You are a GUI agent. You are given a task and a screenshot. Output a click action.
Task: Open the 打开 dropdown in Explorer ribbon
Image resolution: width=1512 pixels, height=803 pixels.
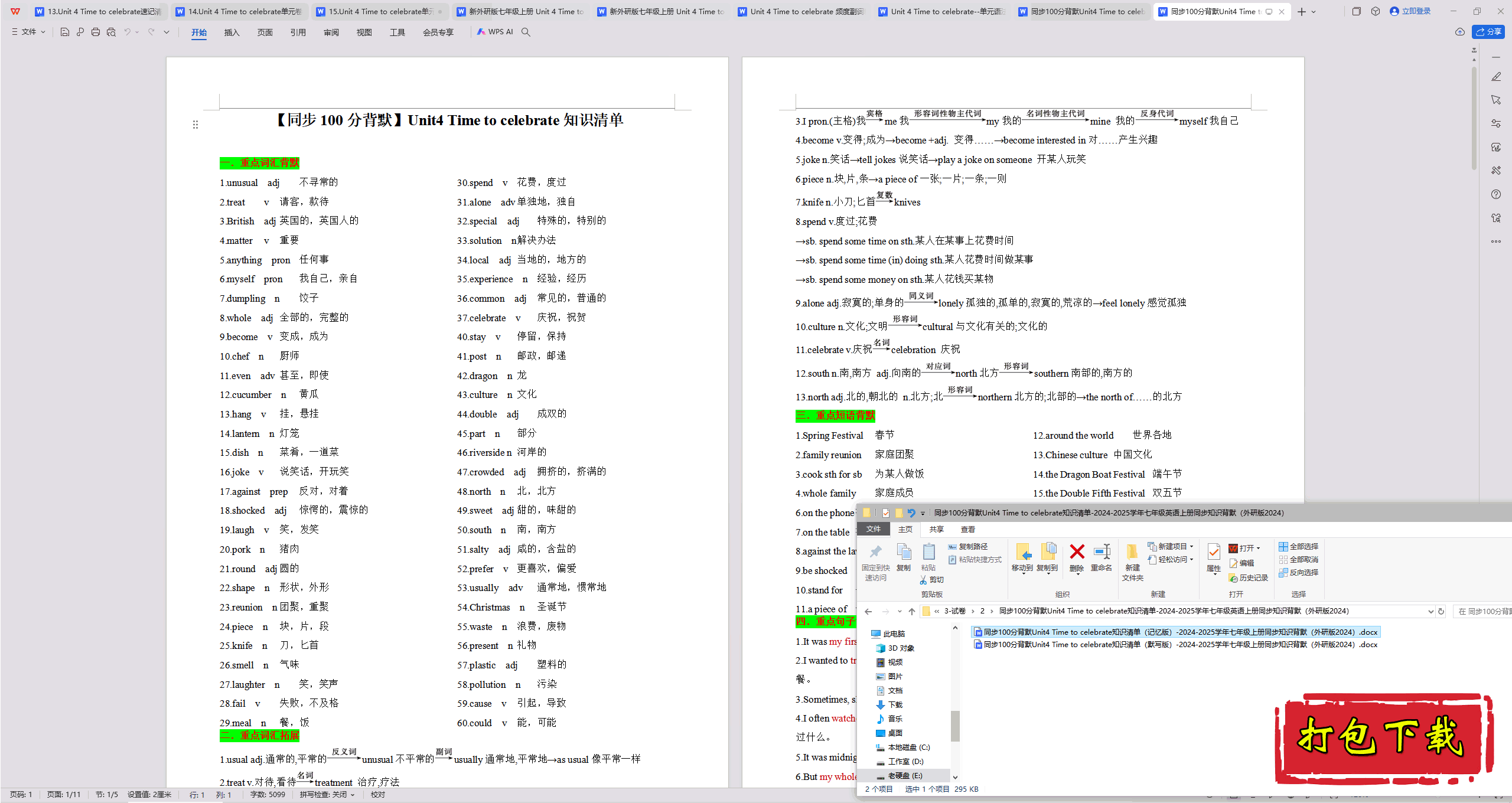pyautogui.click(x=1244, y=549)
